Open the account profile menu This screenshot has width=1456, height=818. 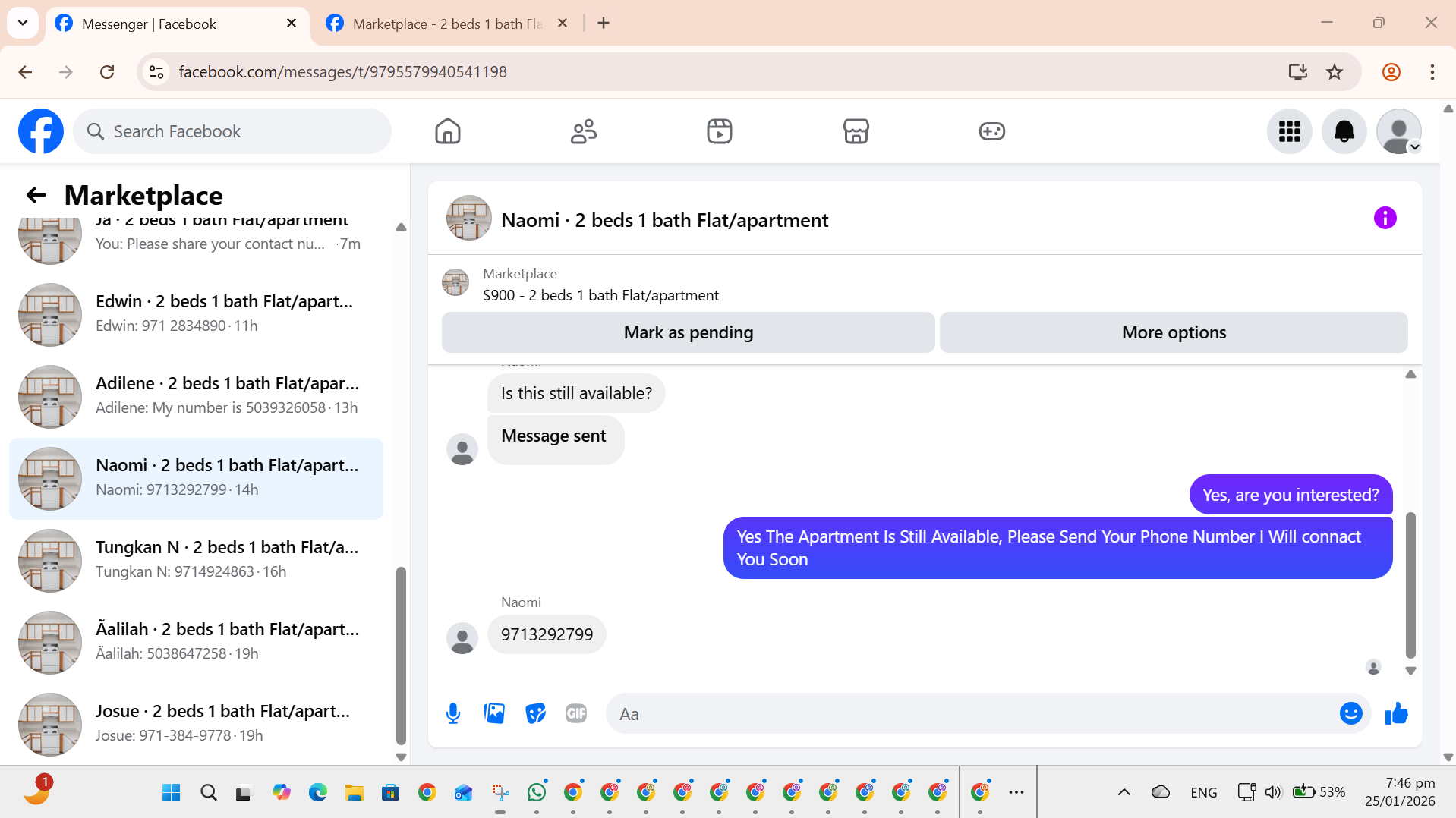tap(1399, 131)
